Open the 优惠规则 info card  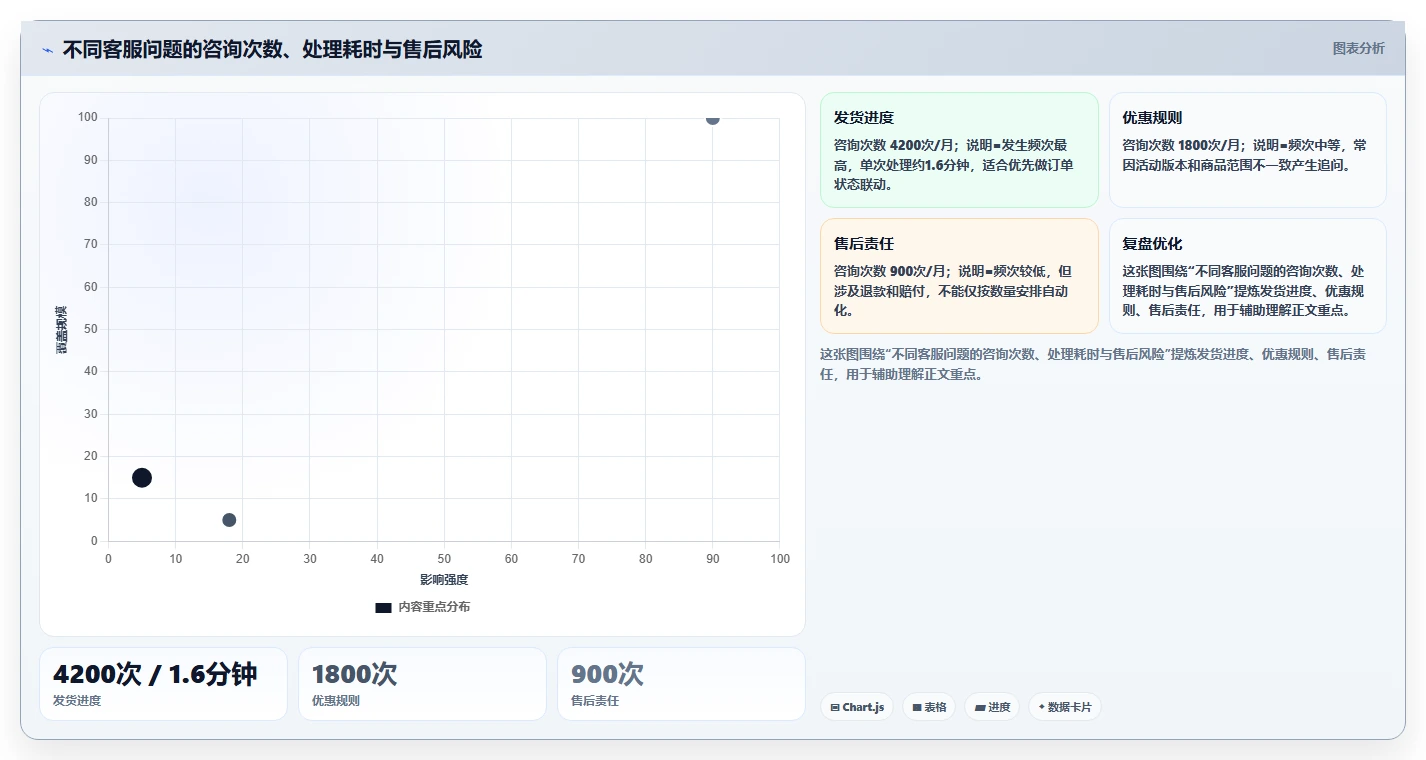click(x=1248, y=150)
